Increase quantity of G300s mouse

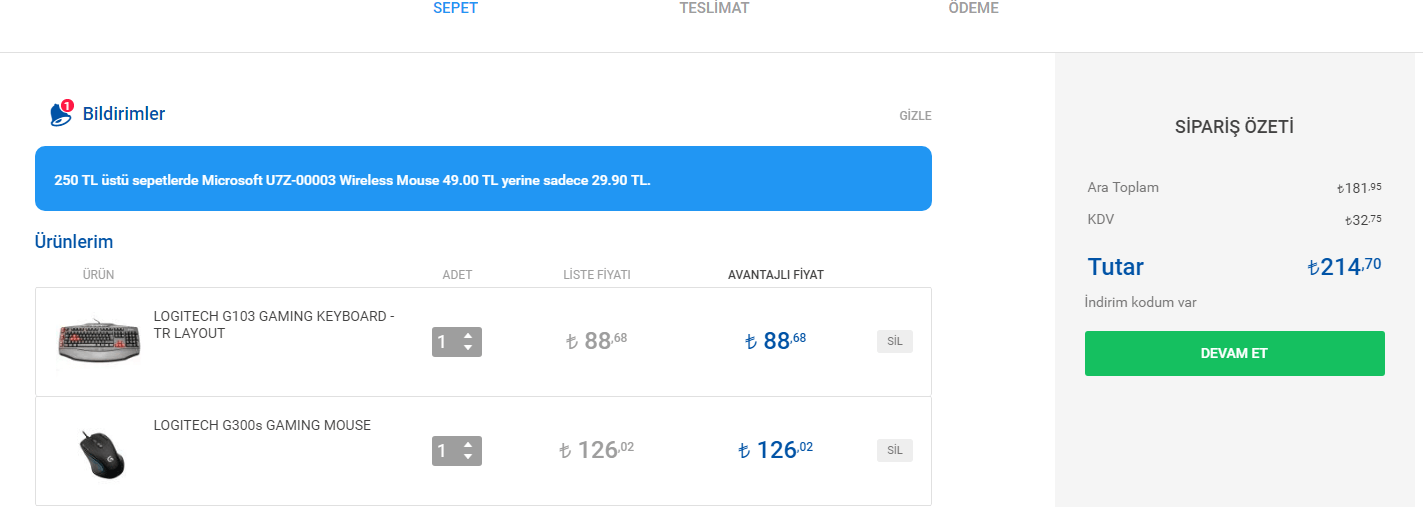(x=468, y=444)
